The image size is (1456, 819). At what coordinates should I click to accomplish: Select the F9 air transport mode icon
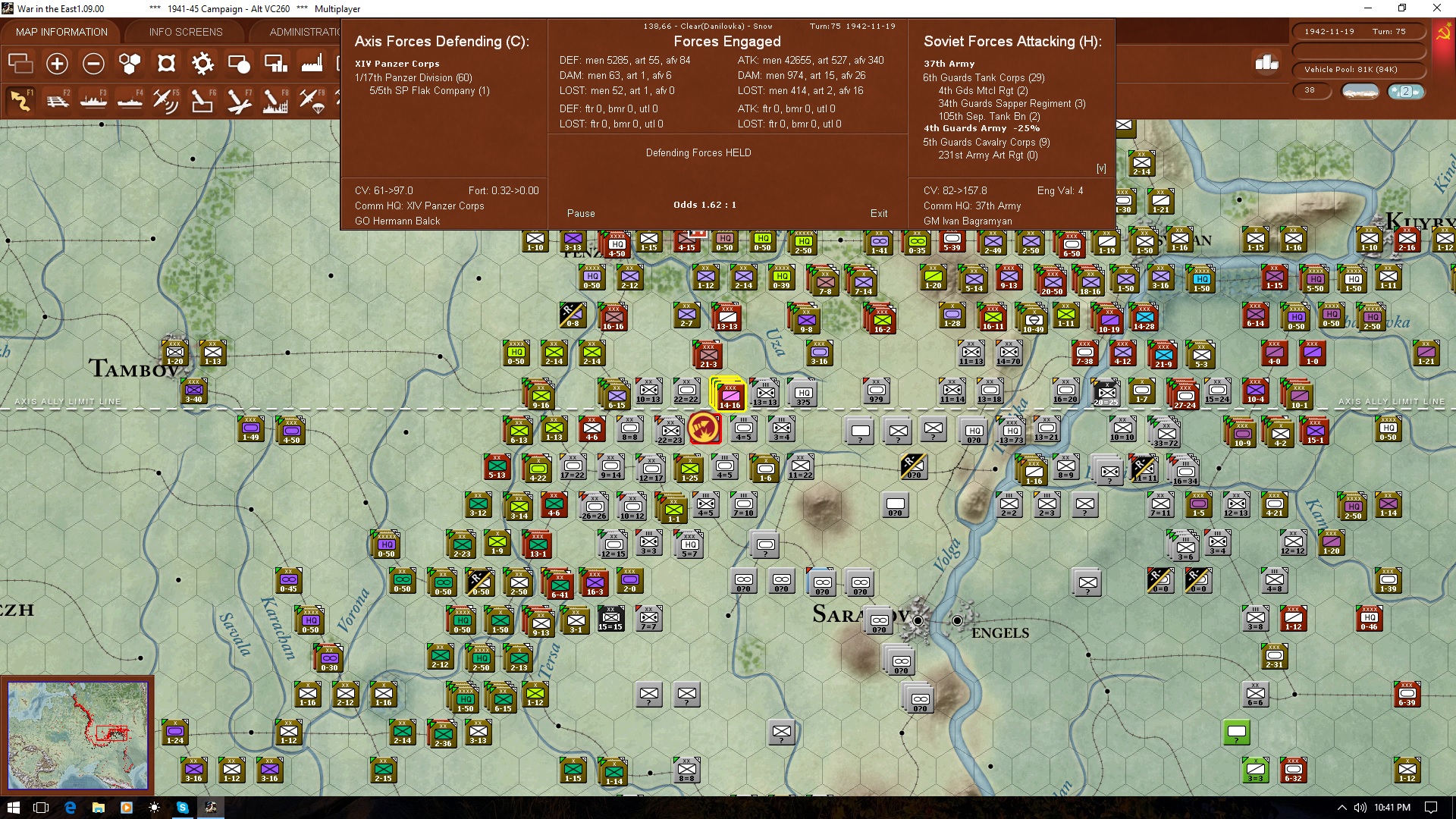click(x=312, y=100)
